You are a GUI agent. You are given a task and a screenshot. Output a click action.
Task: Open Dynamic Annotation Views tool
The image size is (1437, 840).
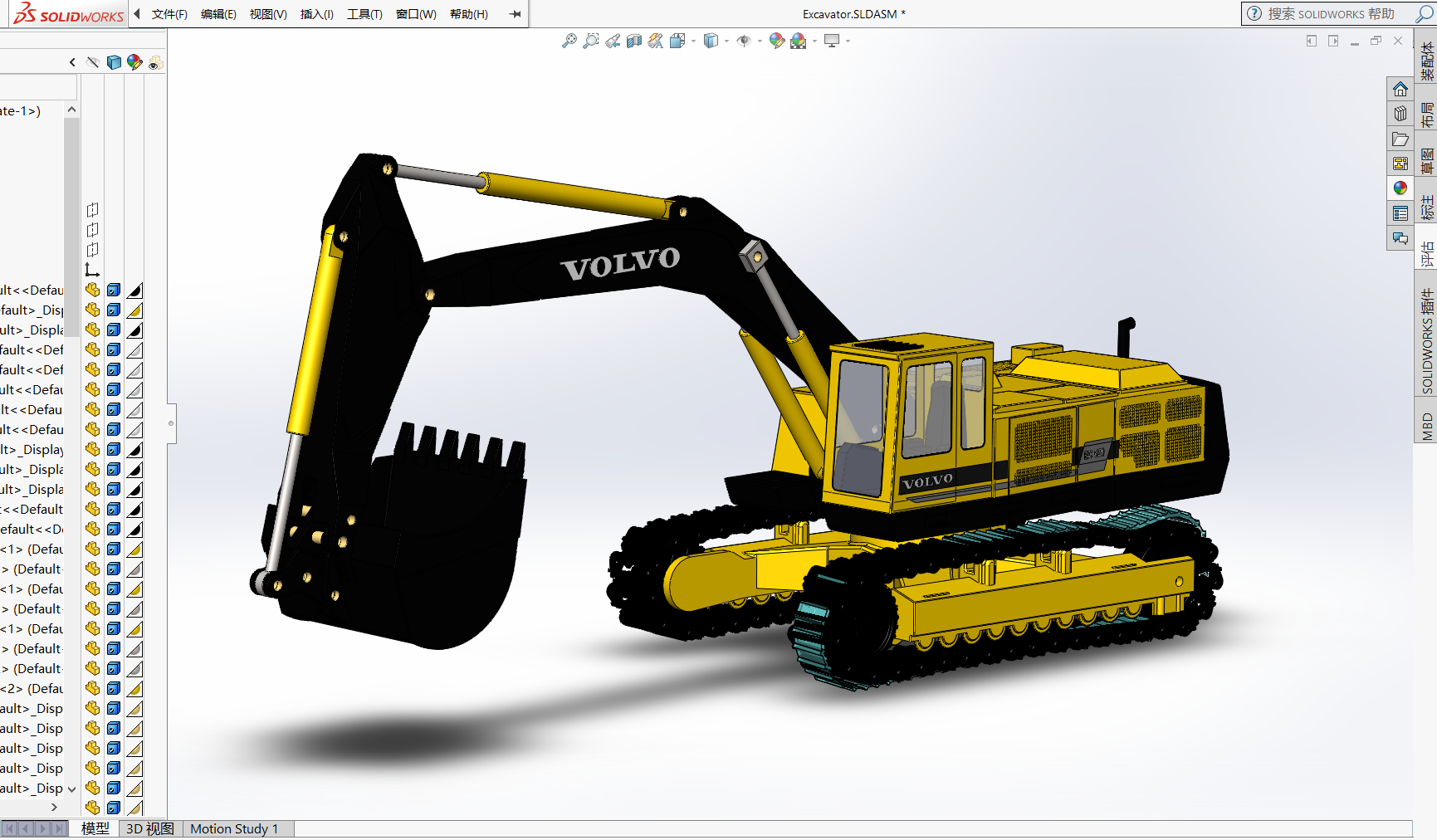pyautogui.click(x=656, y=41)
